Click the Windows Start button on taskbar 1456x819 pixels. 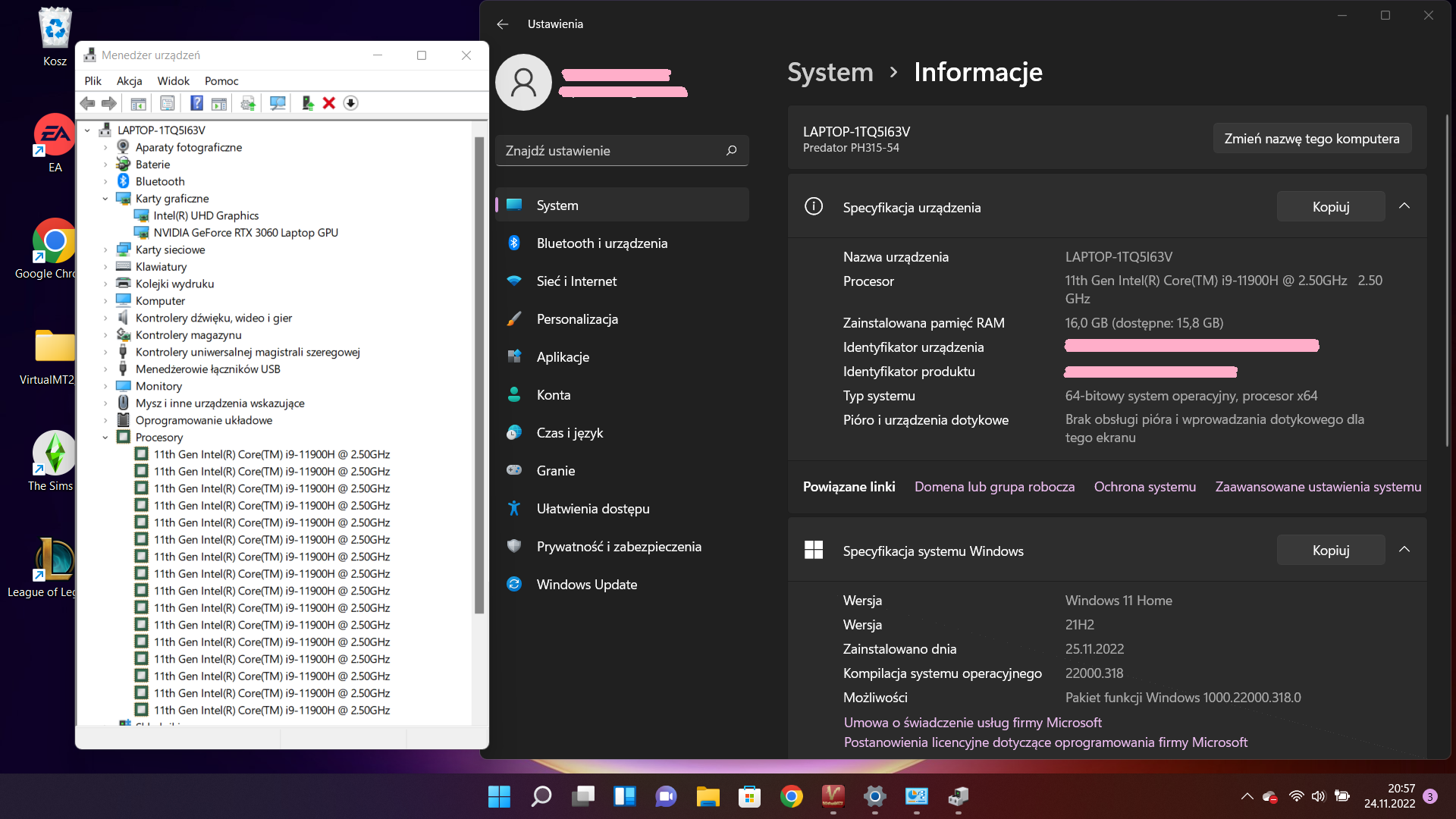tap(499, 796)
